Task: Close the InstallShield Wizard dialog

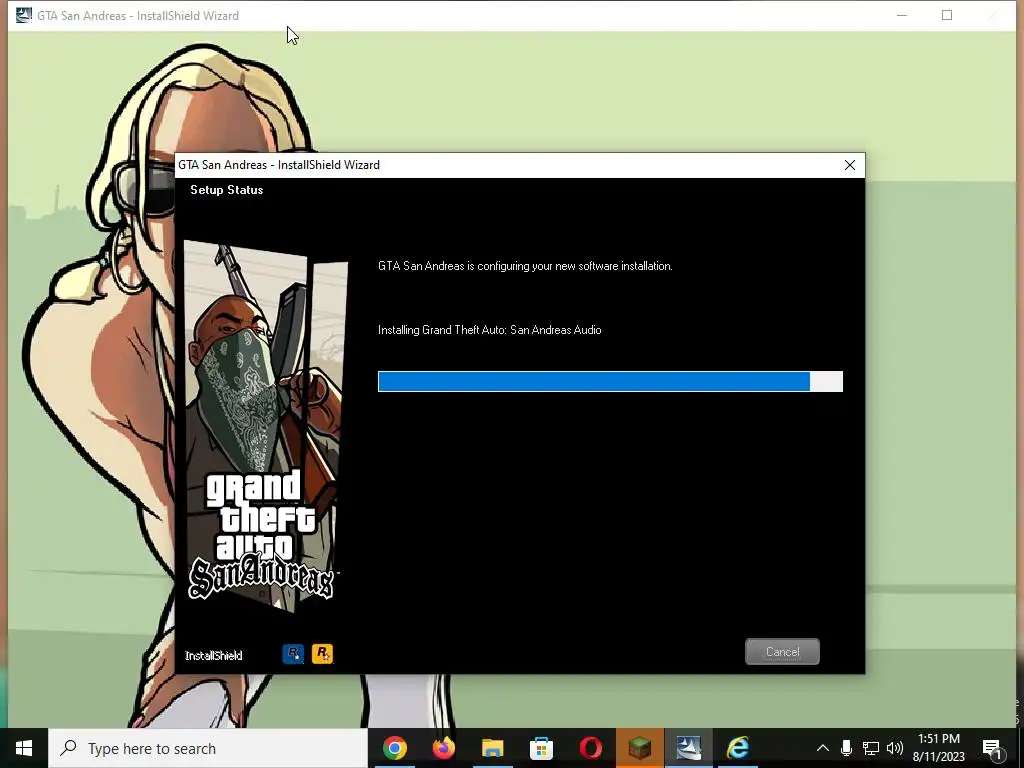Action: pyautogui.click(x=850, y=165)
